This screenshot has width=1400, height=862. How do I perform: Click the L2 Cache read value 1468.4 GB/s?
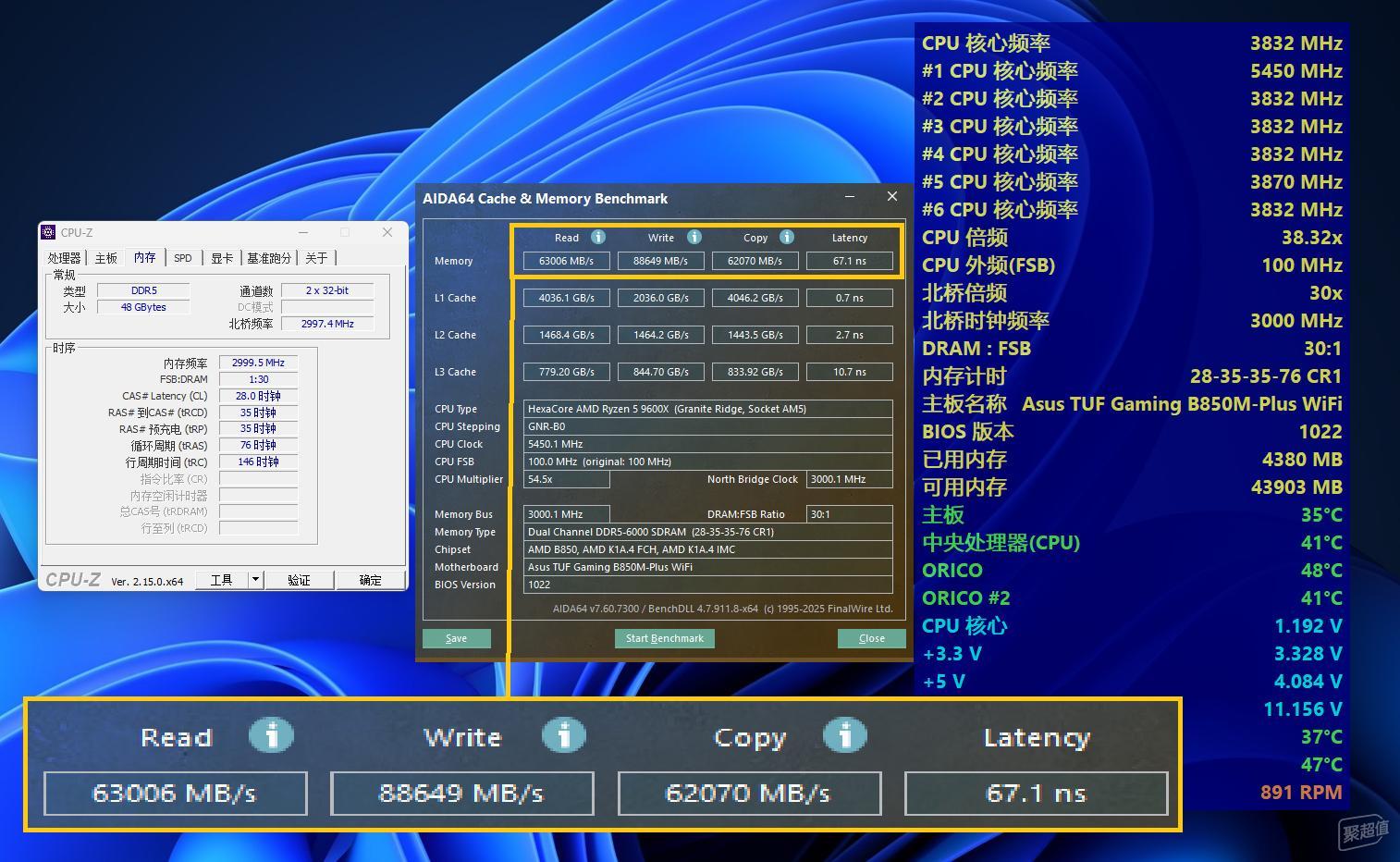click(x=567, y=335)
